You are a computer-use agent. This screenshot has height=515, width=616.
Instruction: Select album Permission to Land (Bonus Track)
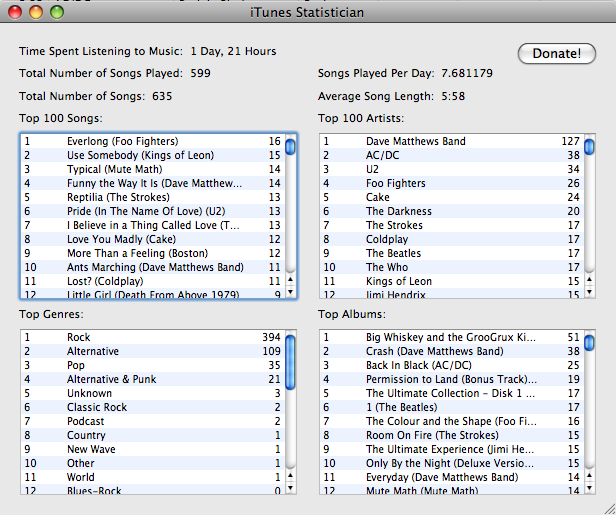click(x=452, y=379)
